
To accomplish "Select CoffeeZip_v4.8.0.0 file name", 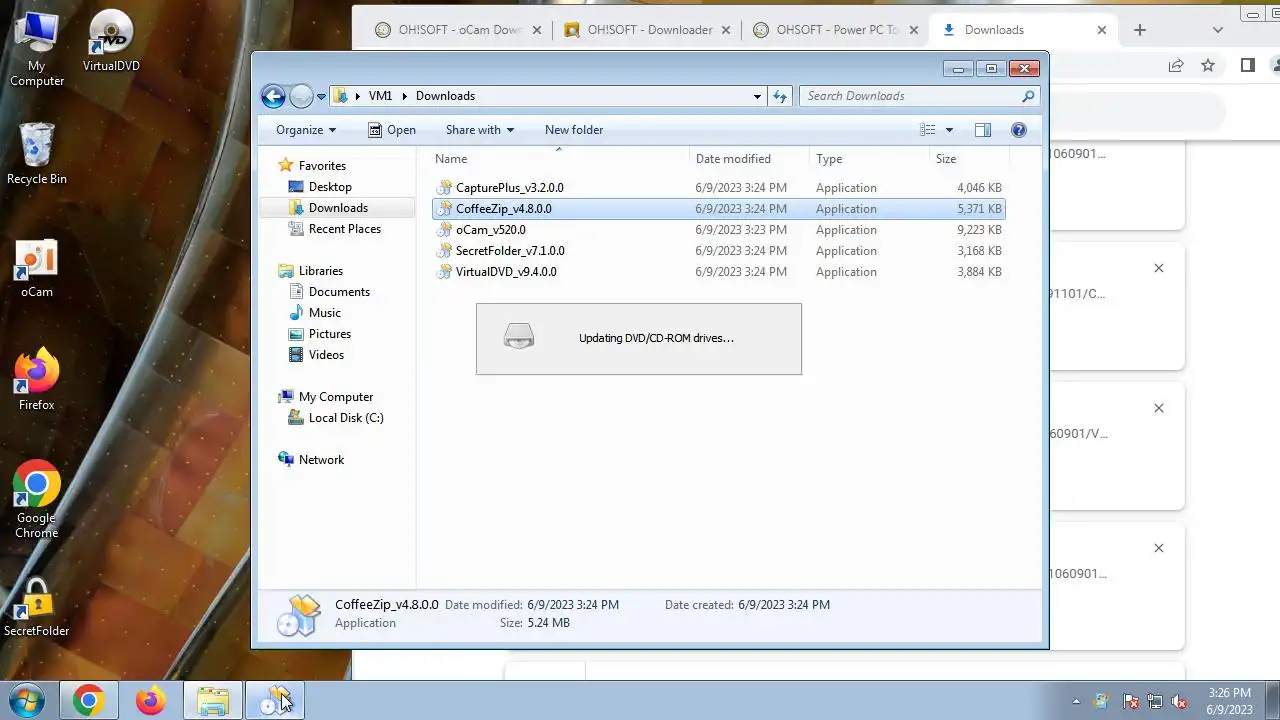I will click(504, 209).
